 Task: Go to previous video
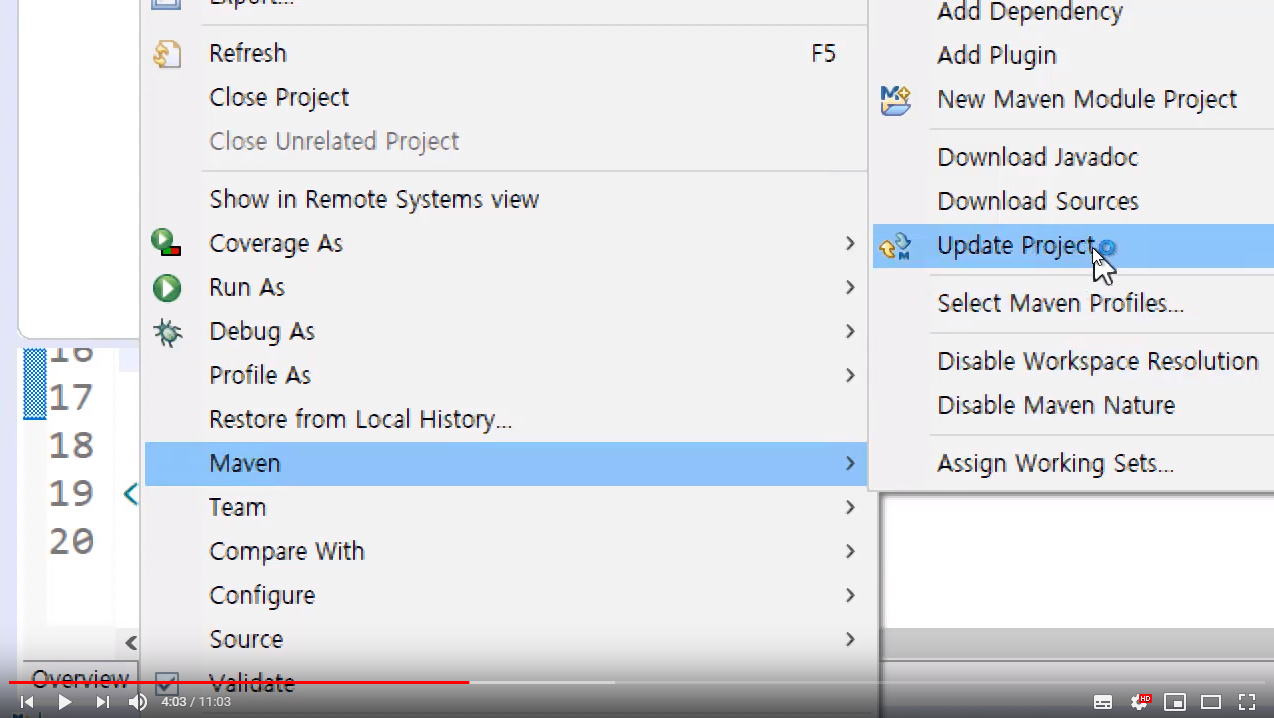pos(27,702)
